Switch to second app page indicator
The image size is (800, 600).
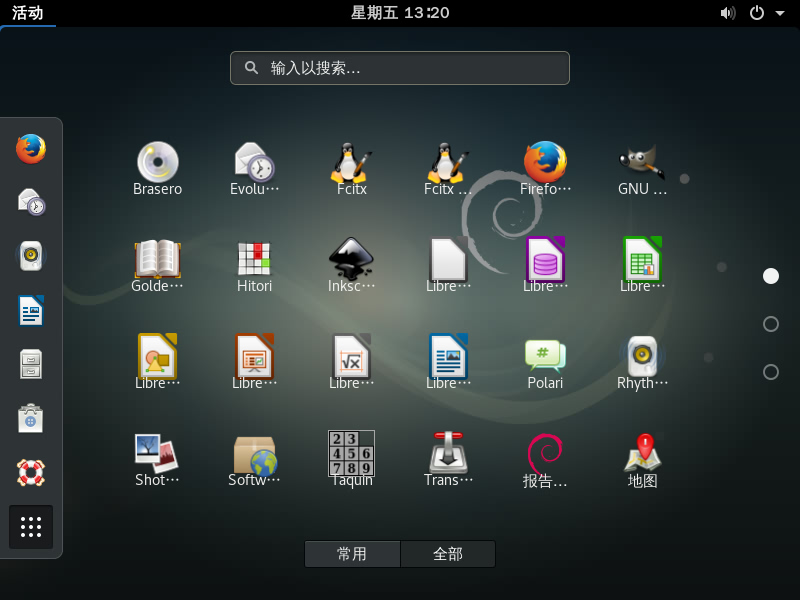tap(770, 324)
